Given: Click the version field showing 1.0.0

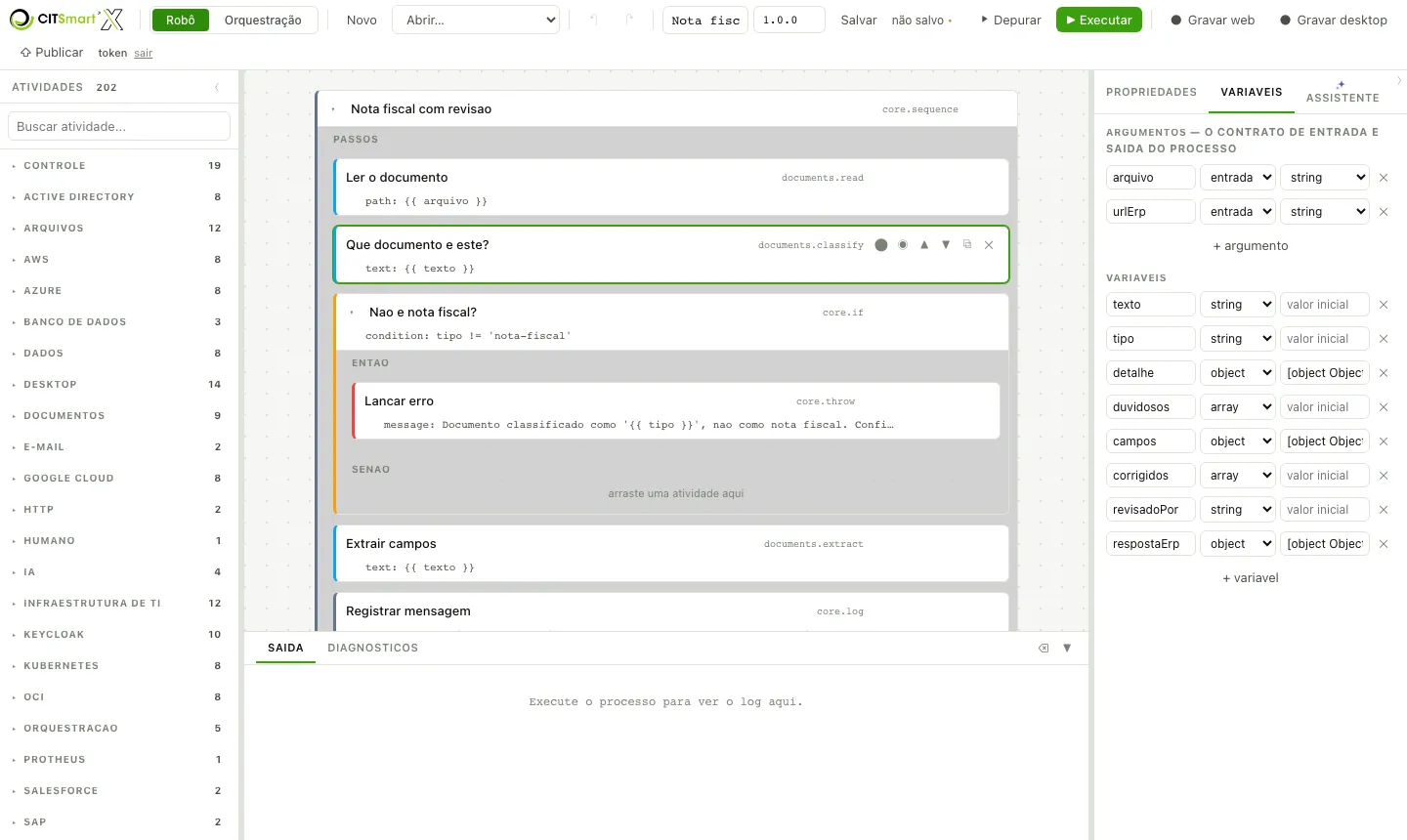Looking at the screenshot, I should coord(789,20).
